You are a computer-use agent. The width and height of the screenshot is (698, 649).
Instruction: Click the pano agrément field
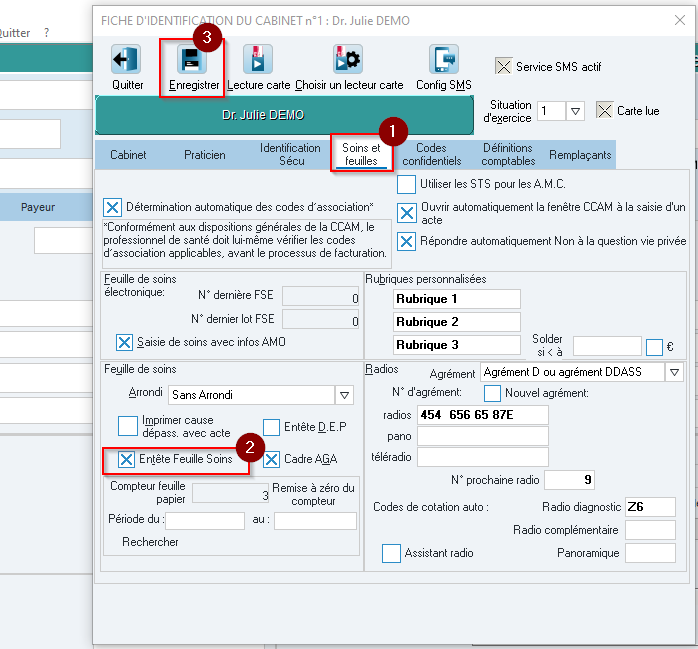click(x=483, y=436)
